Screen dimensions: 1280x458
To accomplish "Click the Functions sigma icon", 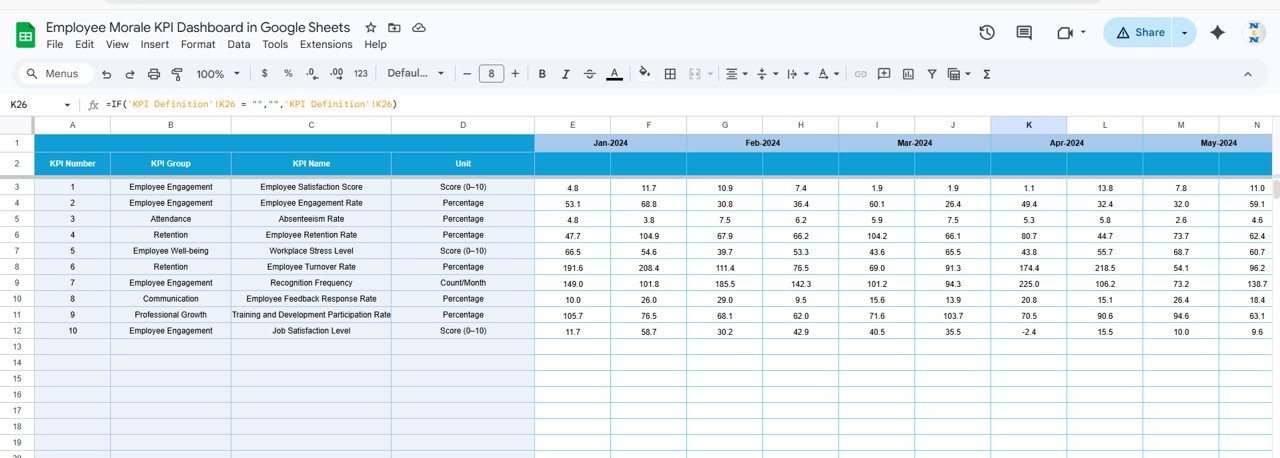I will (x=987, y=74).
